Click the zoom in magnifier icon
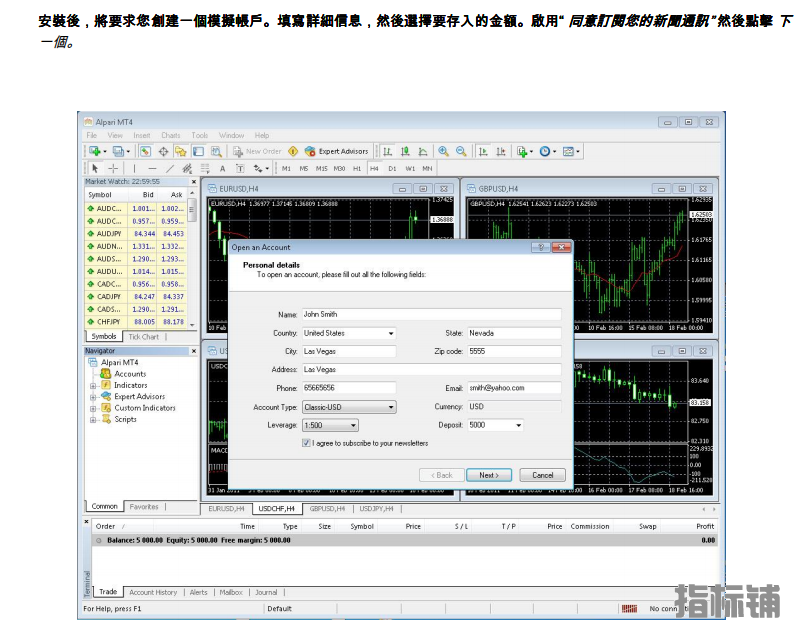 [x=443, y=152]
